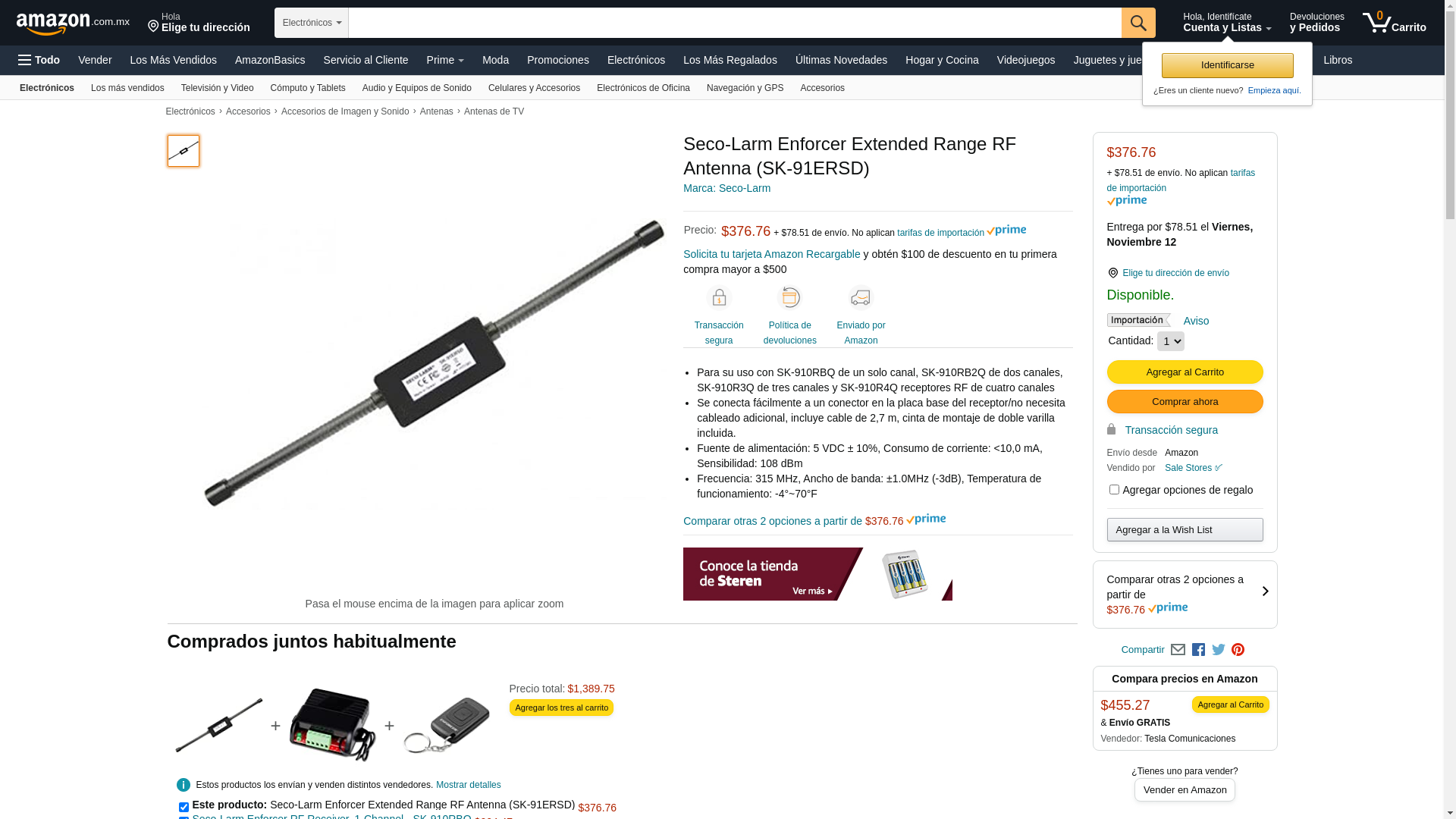Screen dimensions: 1456x819
Task: Click the search magnifier button
Action: pos(1137,23)
